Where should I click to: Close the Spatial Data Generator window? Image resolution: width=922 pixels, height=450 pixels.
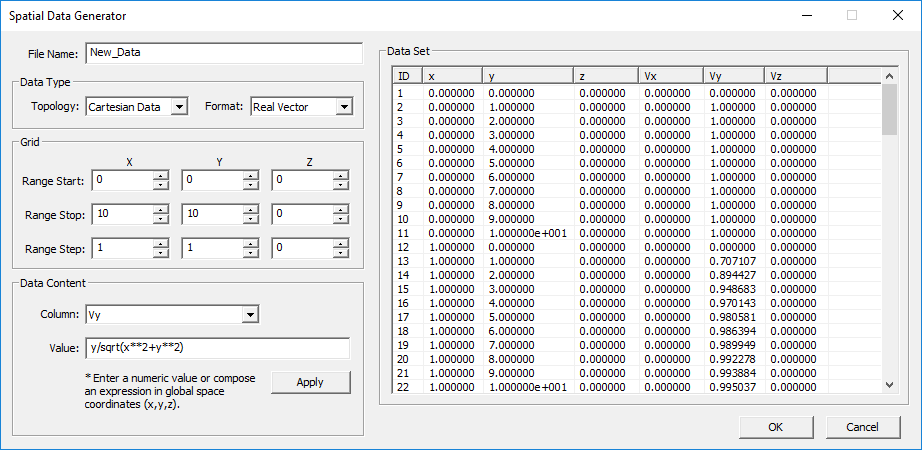897,16
